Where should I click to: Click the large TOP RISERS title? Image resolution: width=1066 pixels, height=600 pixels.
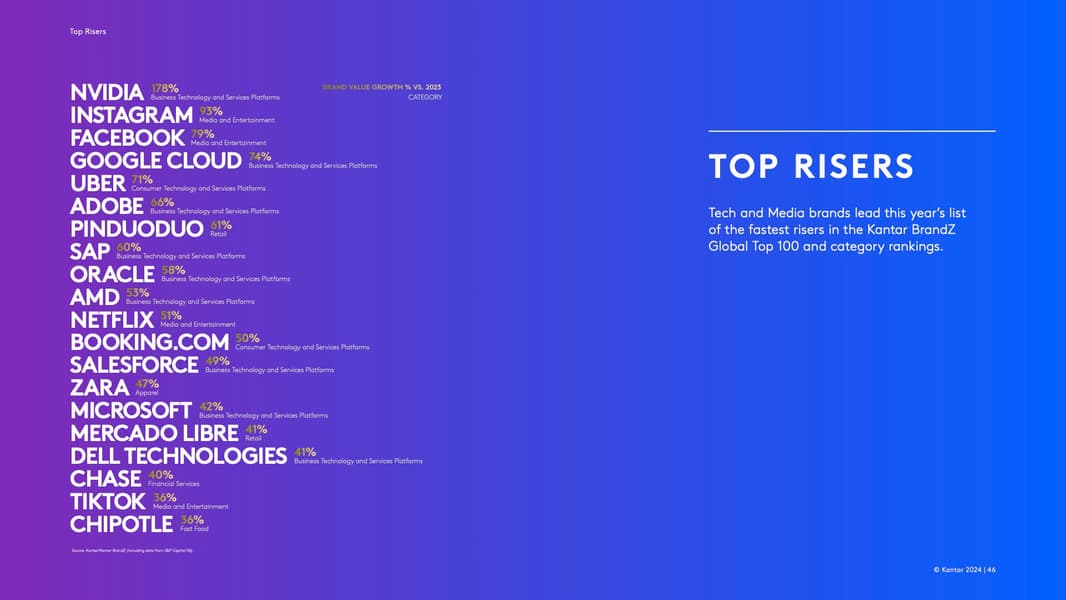[811, 166]
